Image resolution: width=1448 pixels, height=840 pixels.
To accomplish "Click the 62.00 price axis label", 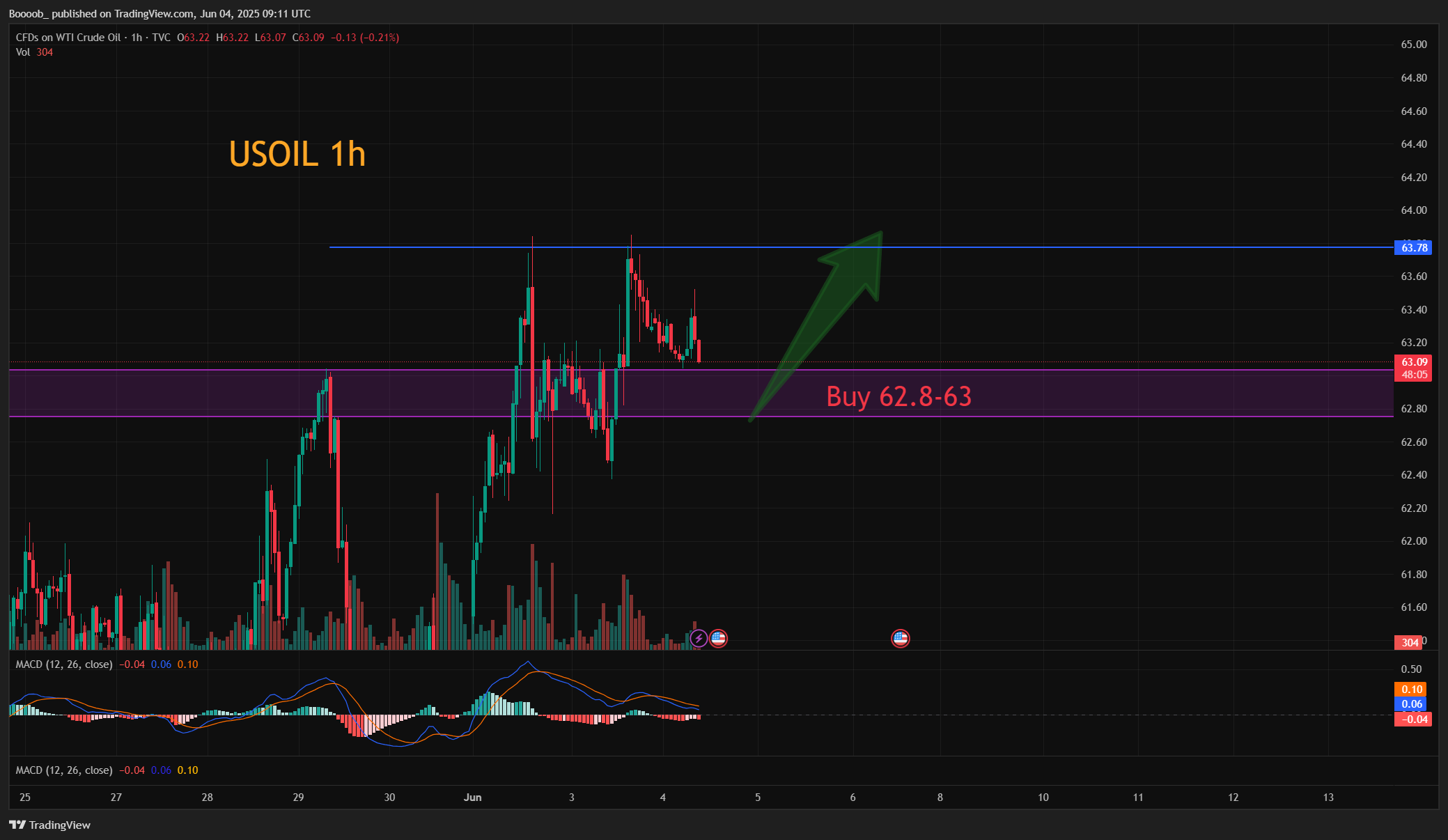I will pyautogui.click(x=1414, y=541).
